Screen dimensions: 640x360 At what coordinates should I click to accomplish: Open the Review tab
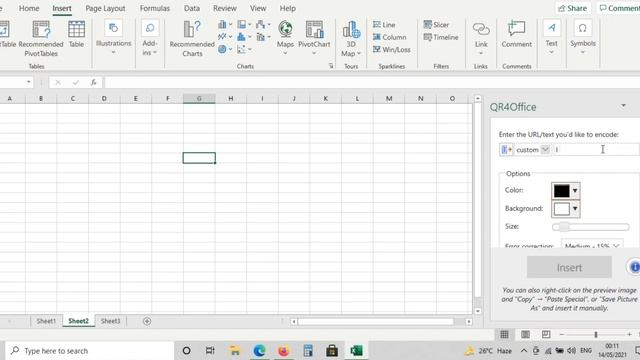[224, 8]
